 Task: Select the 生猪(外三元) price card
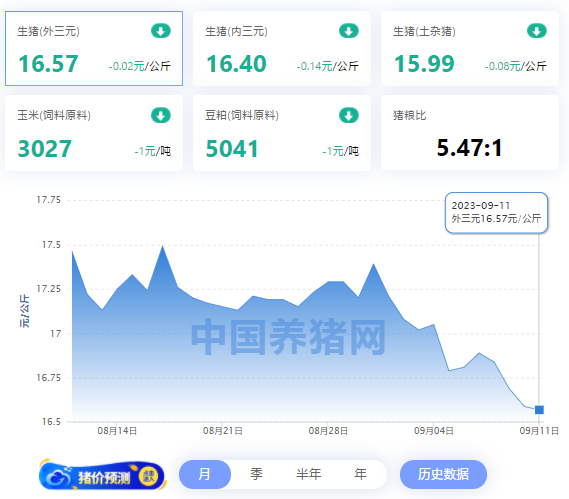click(94, 49)
